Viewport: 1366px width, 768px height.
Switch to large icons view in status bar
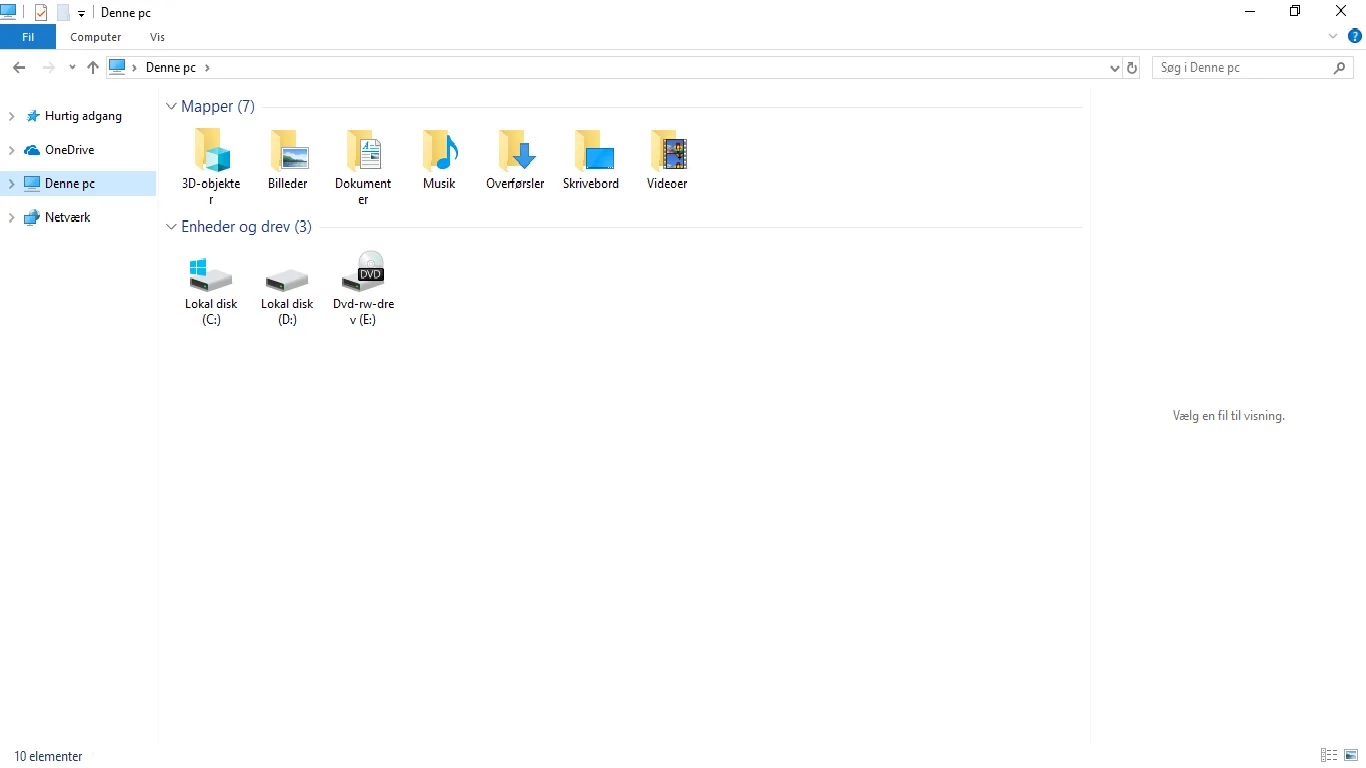[1351, 755]
